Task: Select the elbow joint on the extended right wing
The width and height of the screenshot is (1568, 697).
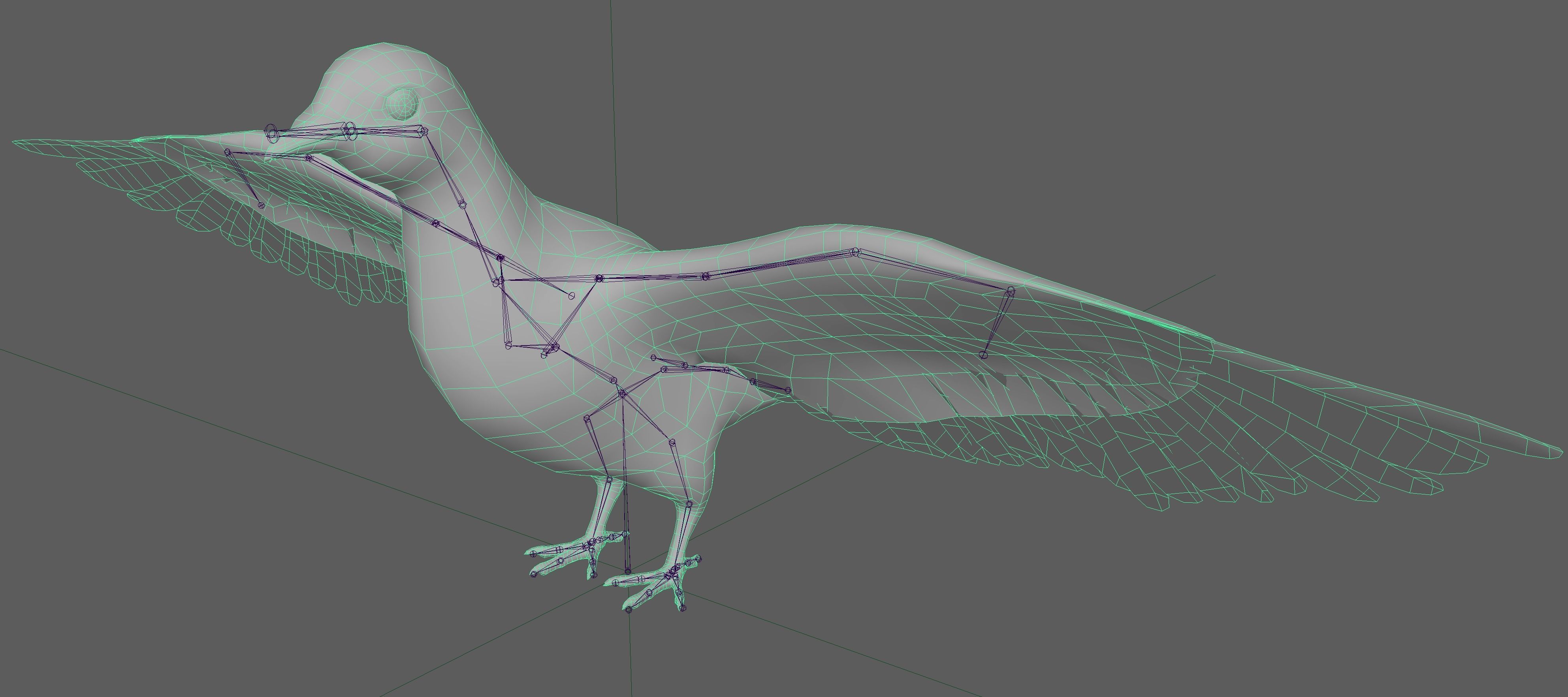Action: click(x=706, y=277)
